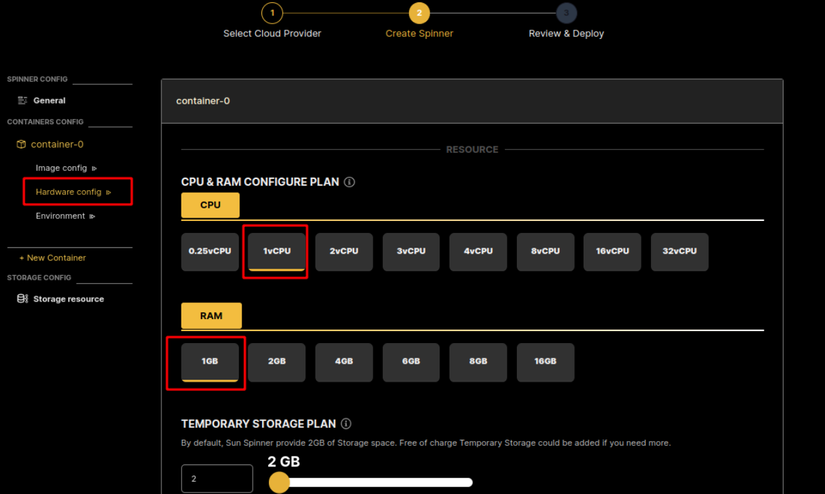
Task: Select the 1vCPU option
Action: tap(277, 252)
